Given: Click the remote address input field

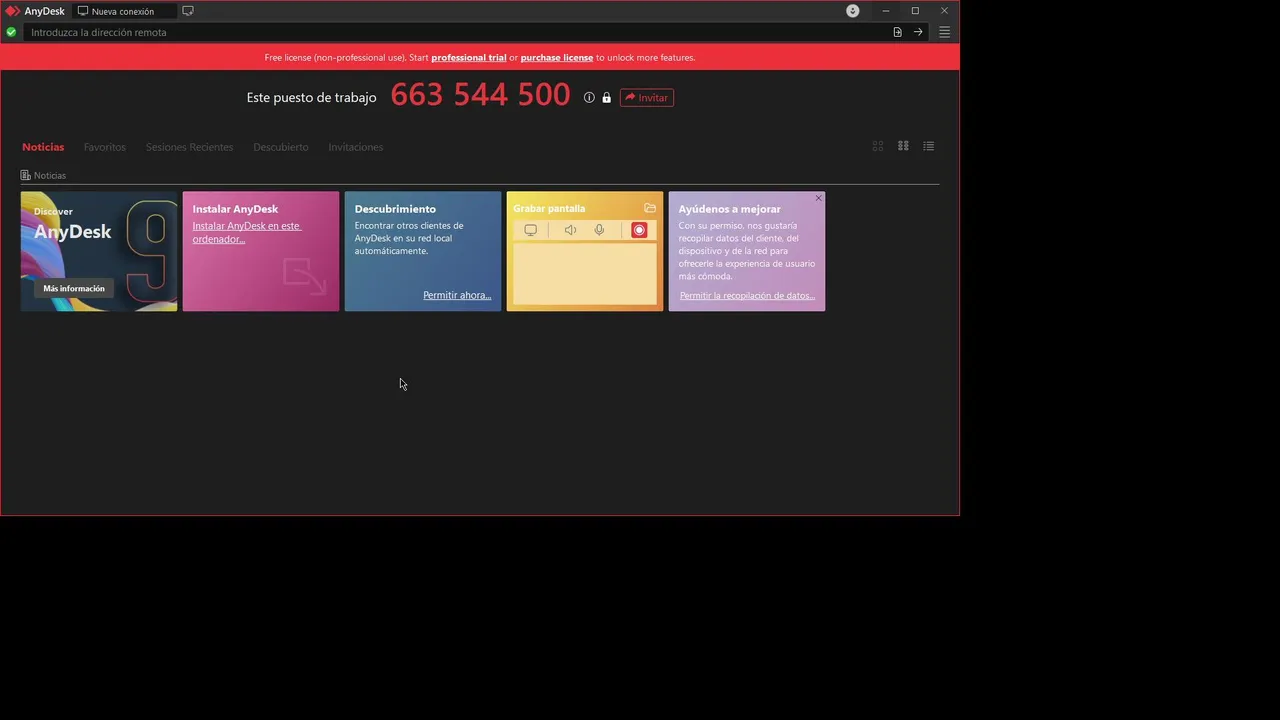Looking at the screenshot, I should pyautogui.click(x=455, y=32).
